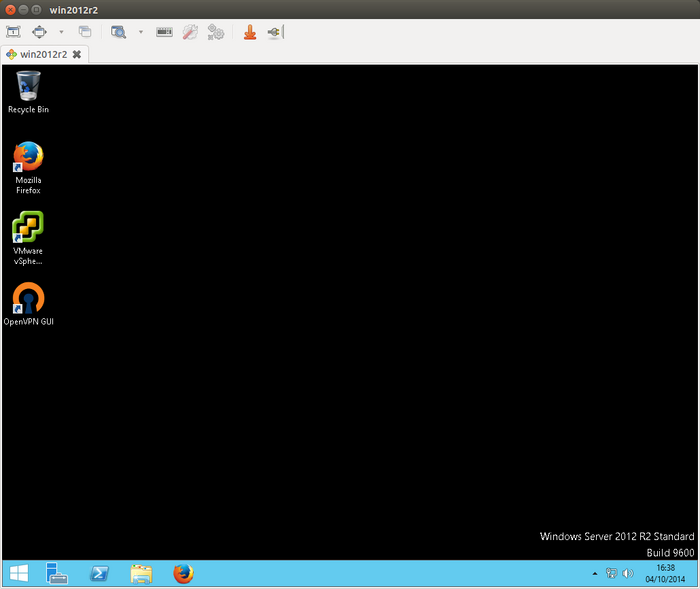The height and width of the screenshot is (589, 700).
Task: Click the switch tab pages icon
Action: point(84,32)
